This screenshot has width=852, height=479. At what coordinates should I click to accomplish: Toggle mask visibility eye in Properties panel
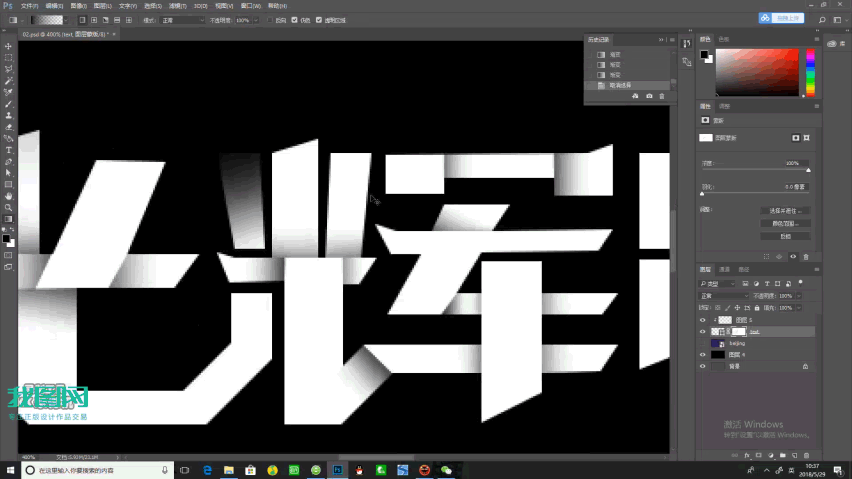(793, 256)
